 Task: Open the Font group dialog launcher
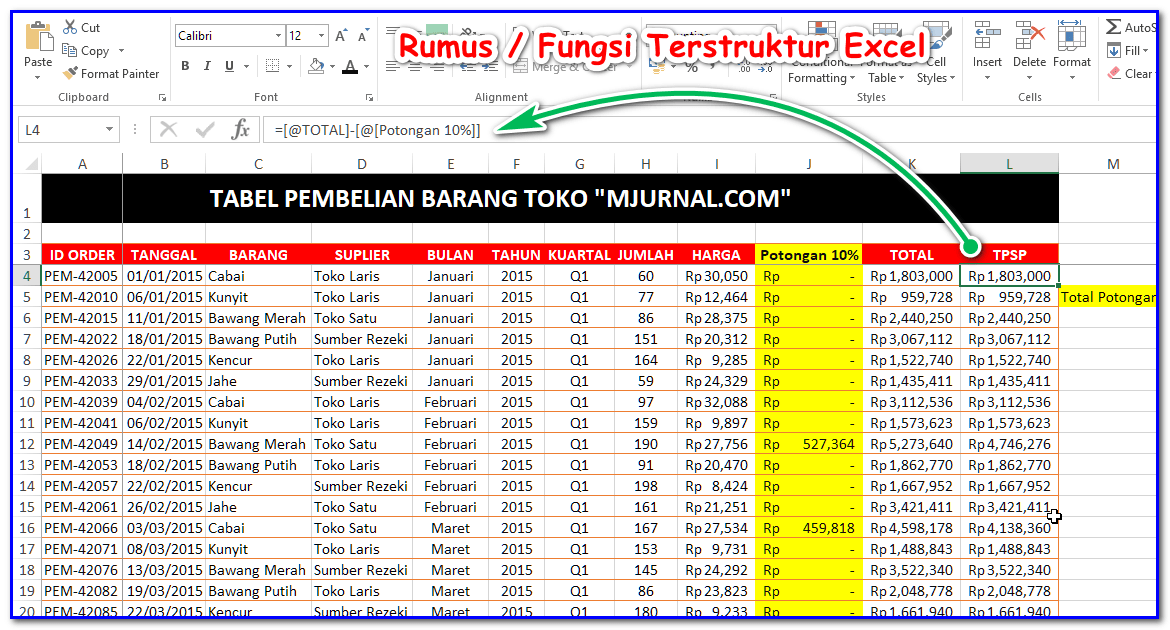pos(369,98)
